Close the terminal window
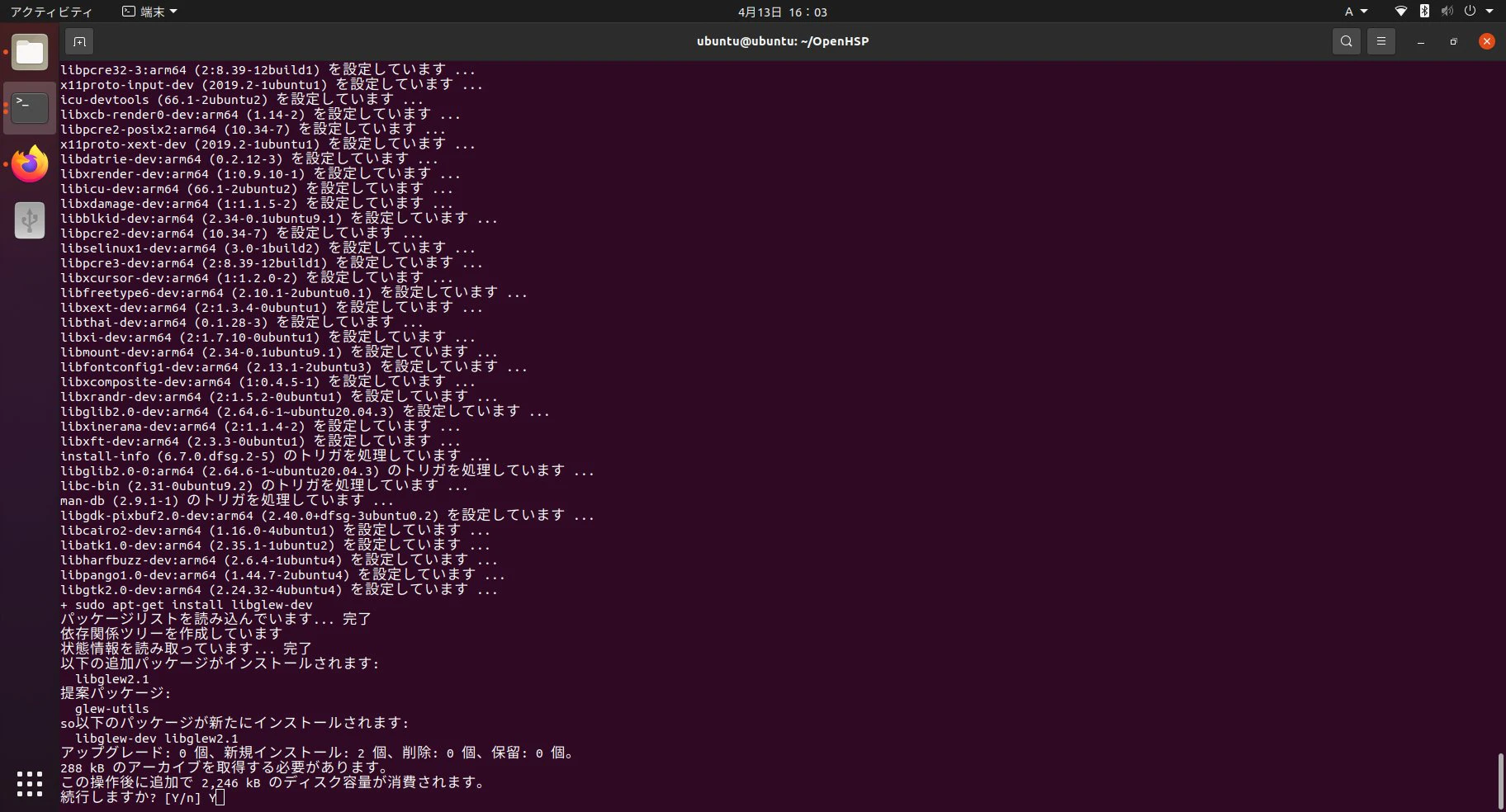The height and width of the screenshot is (812, 1506). [x=1486, y=41]
